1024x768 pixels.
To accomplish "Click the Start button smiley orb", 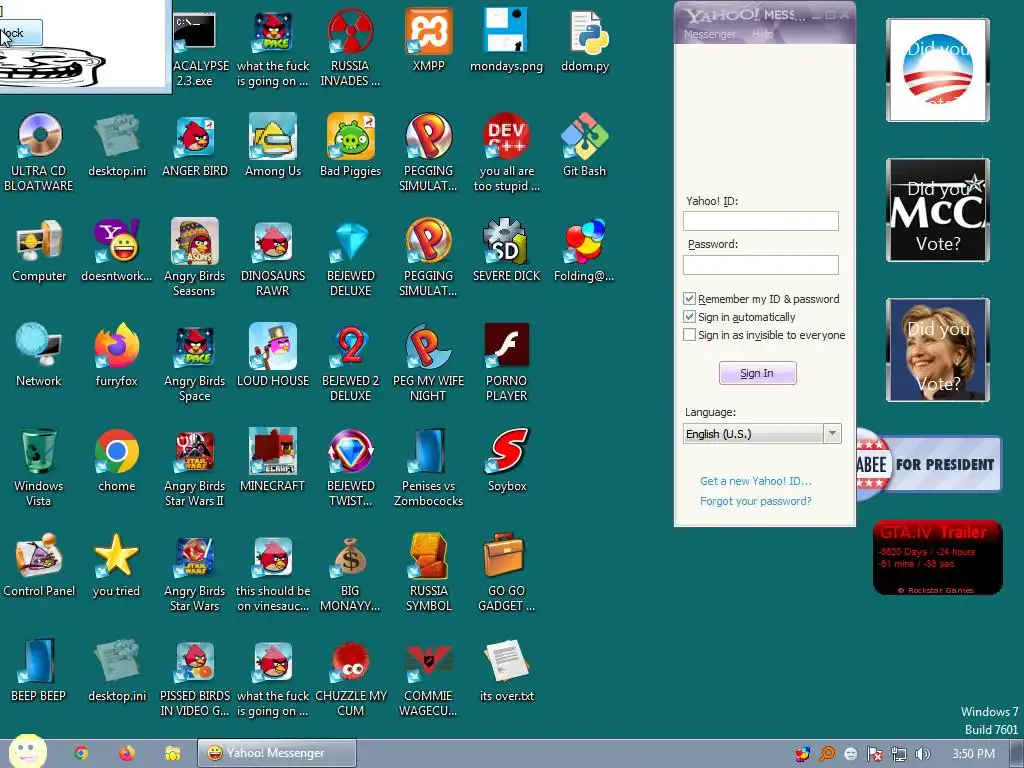I will tap(27, 752).
